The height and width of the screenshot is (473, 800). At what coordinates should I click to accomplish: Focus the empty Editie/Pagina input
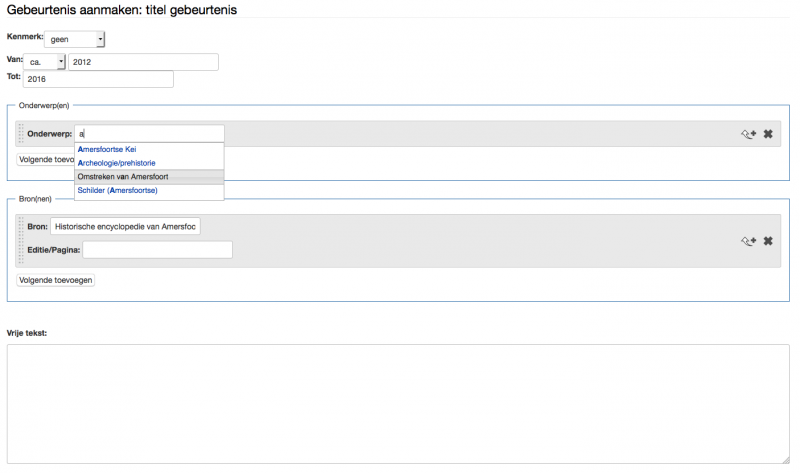coord(157,250)
